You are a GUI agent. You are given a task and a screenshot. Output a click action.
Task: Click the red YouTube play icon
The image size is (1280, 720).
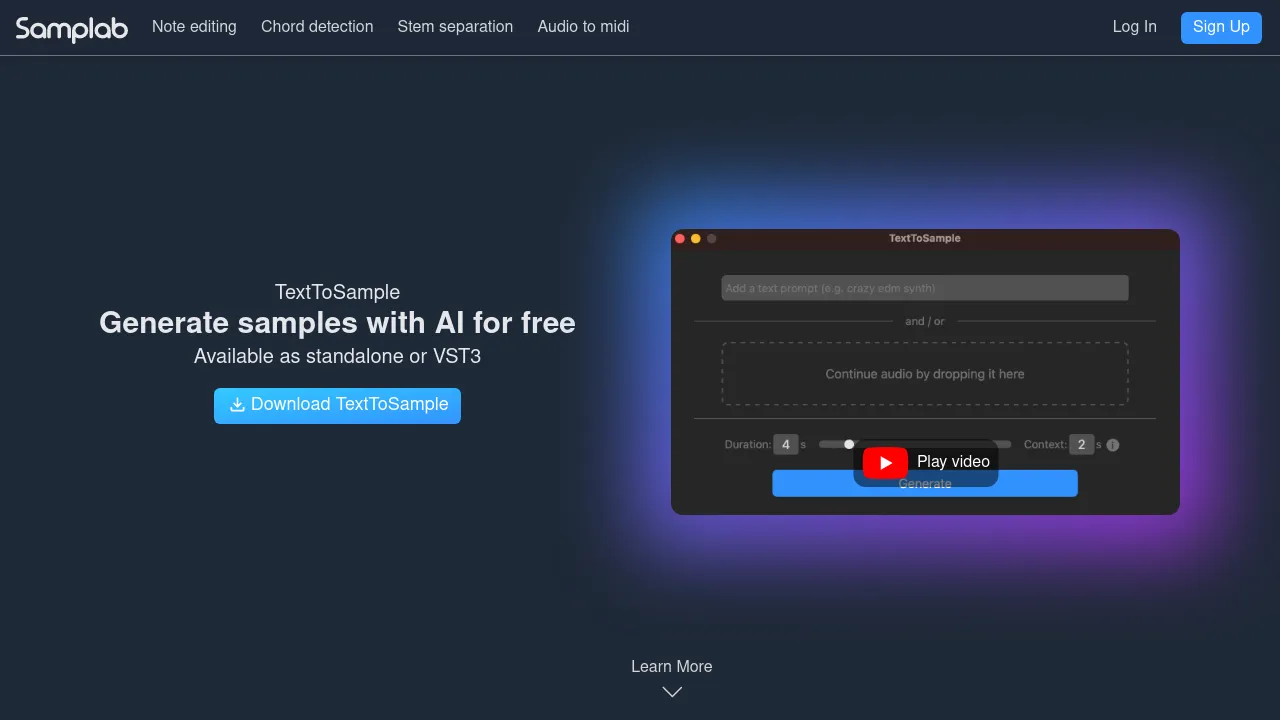click(x=884, y=462)
